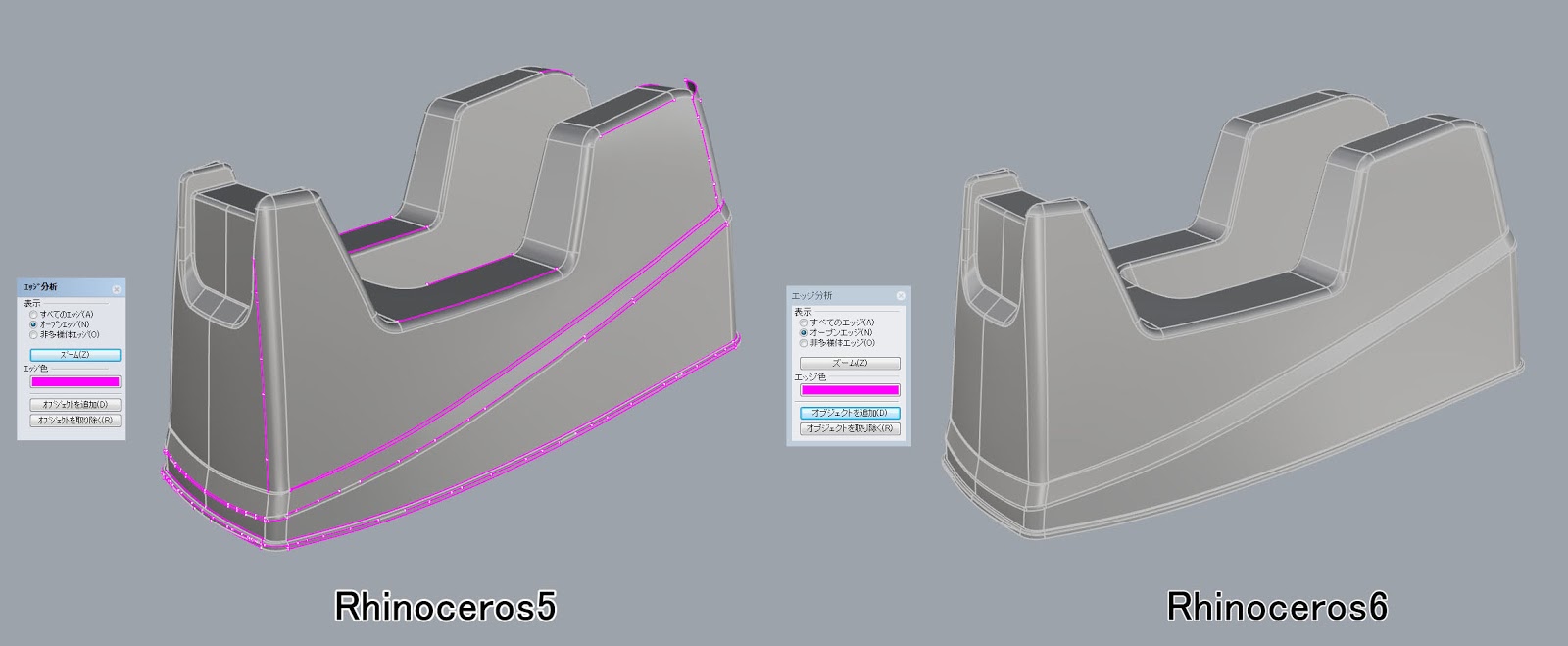The height and width of the screenshot is (646, 1568).
Task: Select オープンエッジ(N) radio in Rhinoceros6 dialog
Action: (x=805, y=333)
